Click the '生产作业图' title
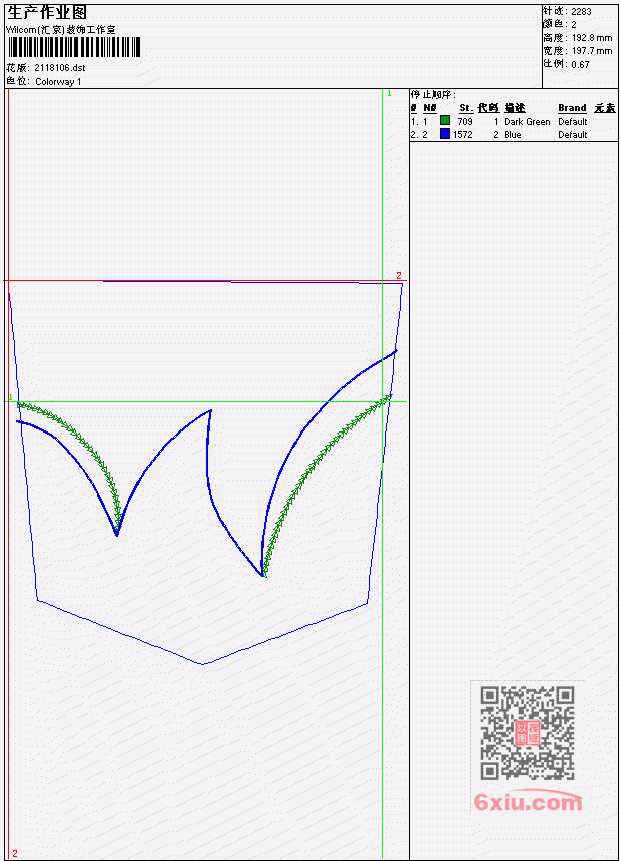 (47, 12)
